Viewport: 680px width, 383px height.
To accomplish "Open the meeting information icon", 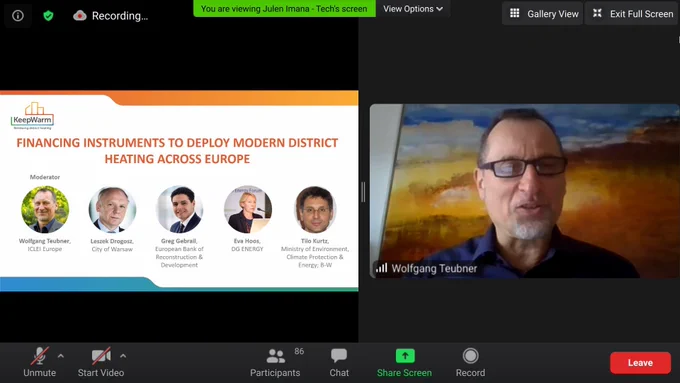I will (18, 16).
